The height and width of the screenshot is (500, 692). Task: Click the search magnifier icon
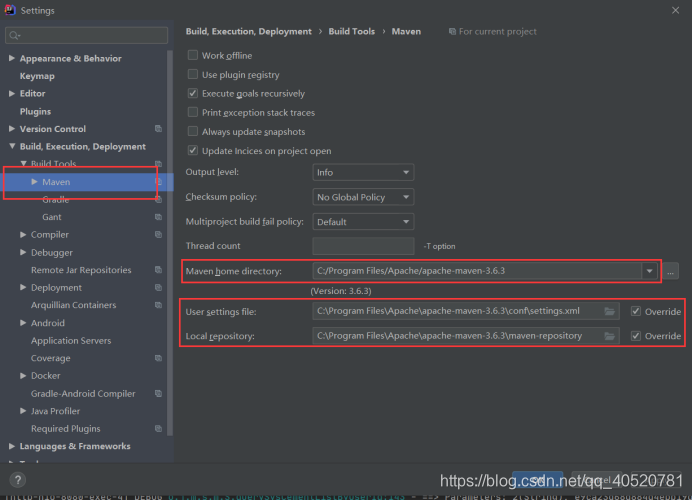[x=15, y=35]
